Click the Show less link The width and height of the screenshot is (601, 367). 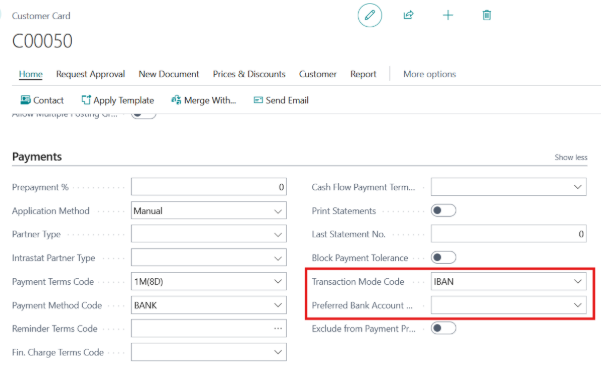tap(571, 157)
